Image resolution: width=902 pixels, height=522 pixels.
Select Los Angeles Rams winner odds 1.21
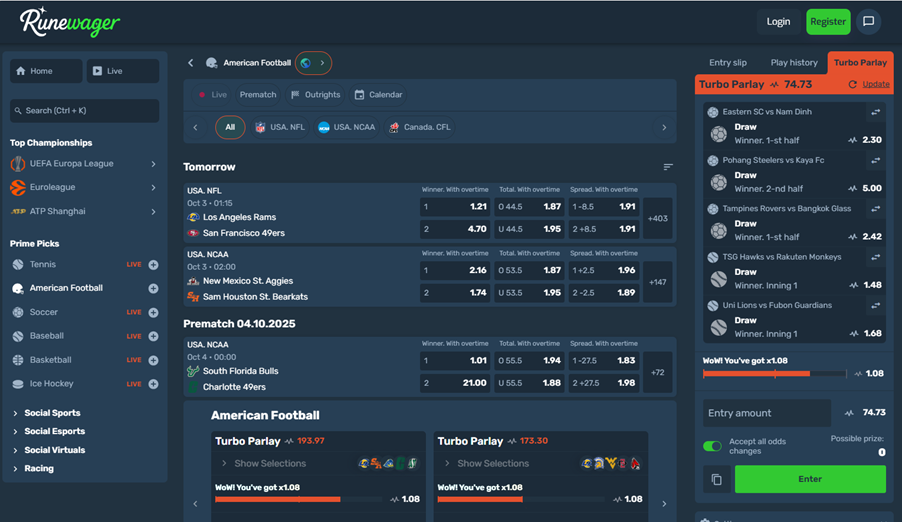[x=454, y=207]
